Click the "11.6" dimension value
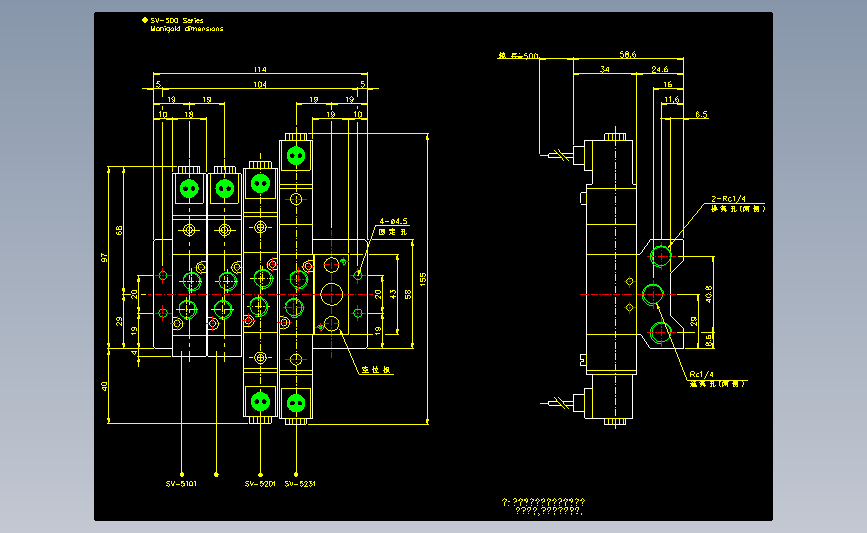867x533 pixels. point(671,100)
